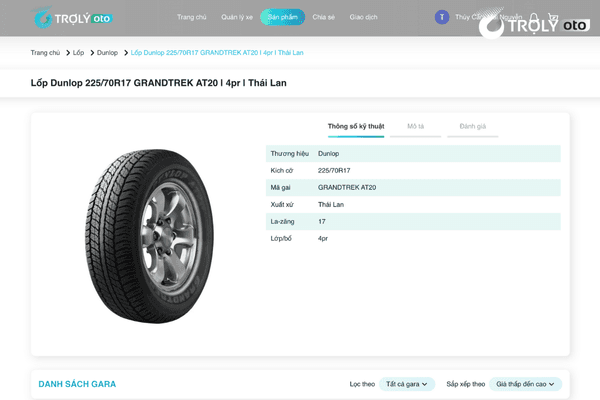The image size is (600, 400).
Task: Click the Kích cỡ label cell
Action: pyautogui.click(x=281, y=170)
